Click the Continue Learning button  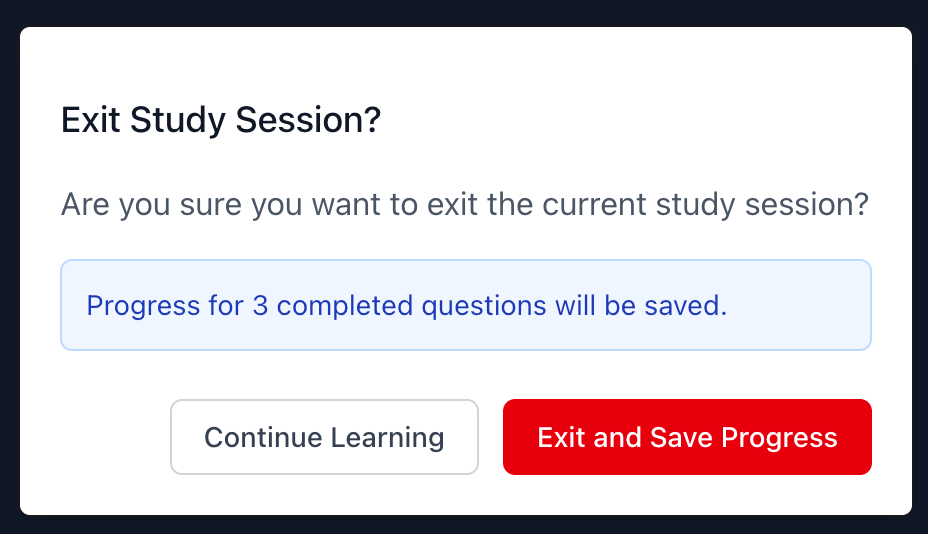tap(324, 437)
